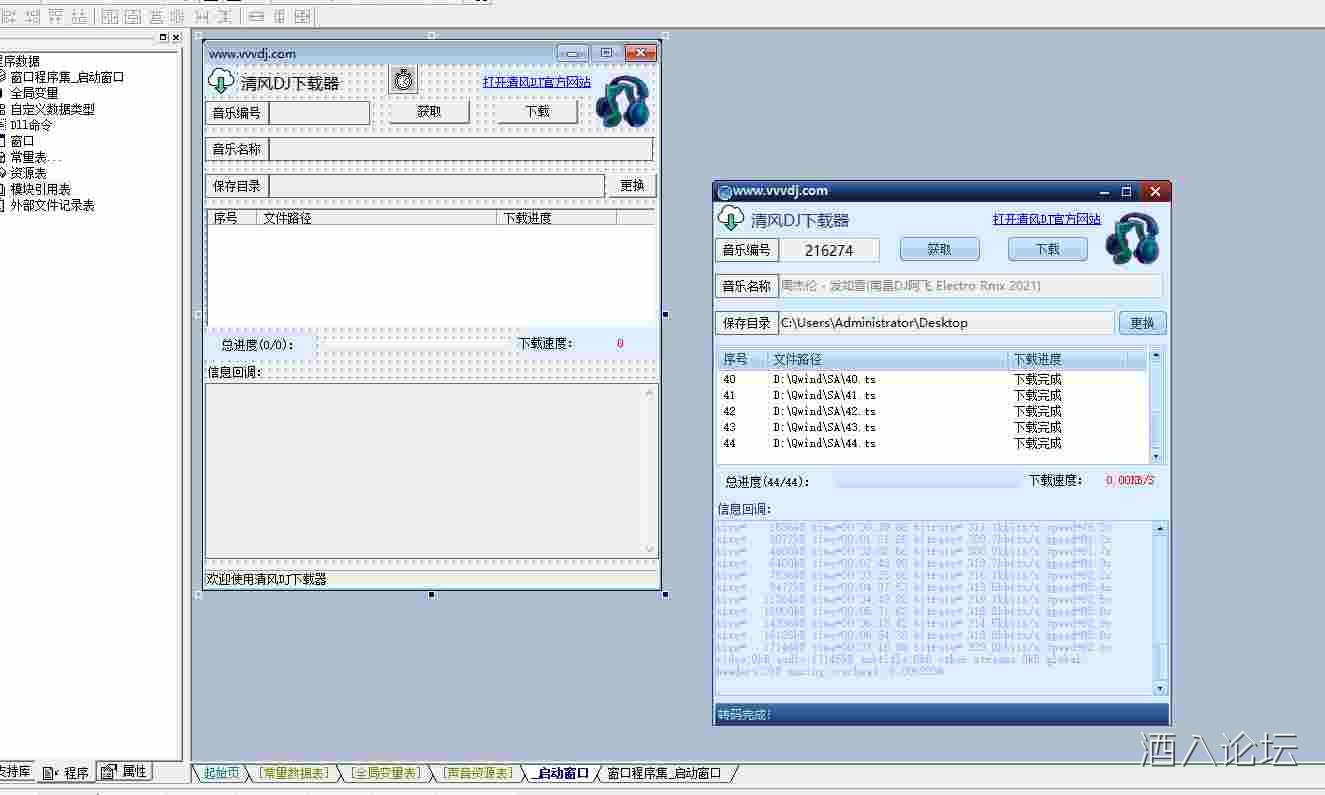Open the 窗口程序集_启动窗口 editor tab
This screenshot has height=795, width=1325.
664,773
